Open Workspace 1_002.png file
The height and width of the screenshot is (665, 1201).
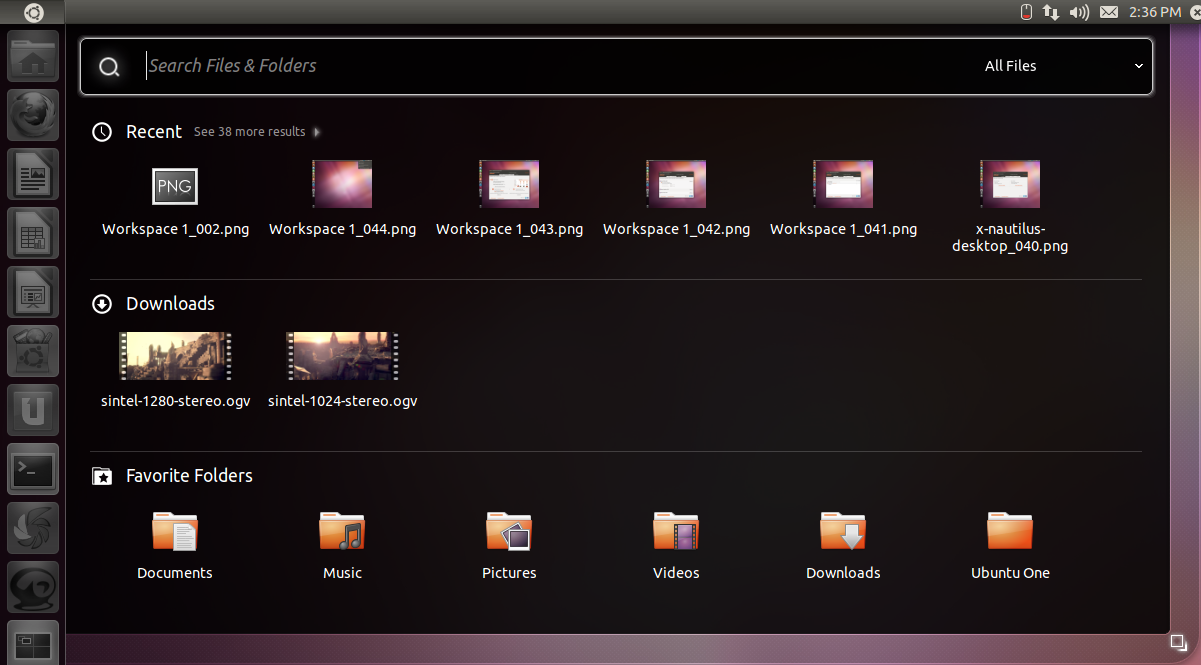175,186
